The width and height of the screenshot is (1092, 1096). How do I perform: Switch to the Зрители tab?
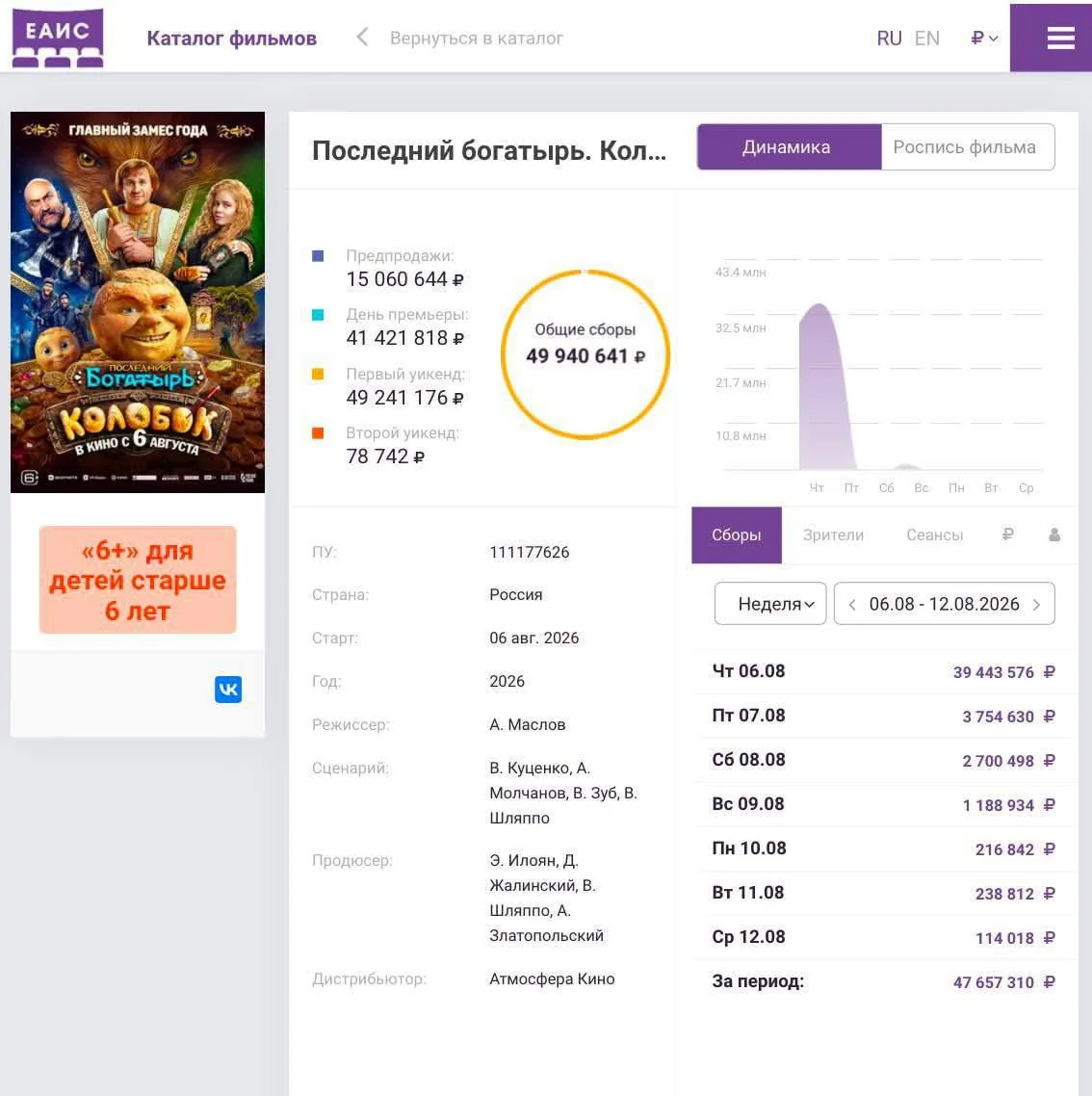coord(833,535)
